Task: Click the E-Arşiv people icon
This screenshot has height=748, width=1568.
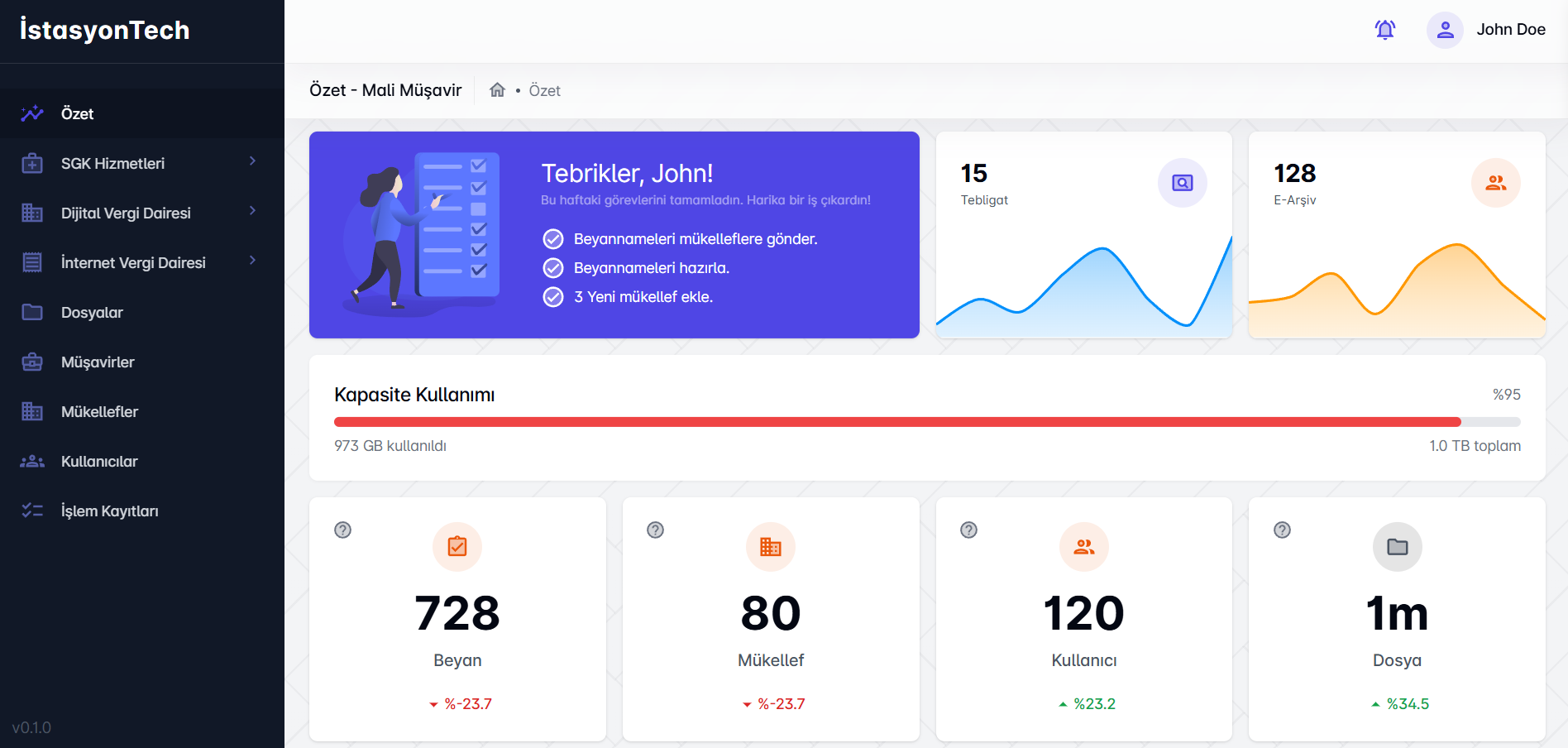Action: click(x=1495, y=183)
